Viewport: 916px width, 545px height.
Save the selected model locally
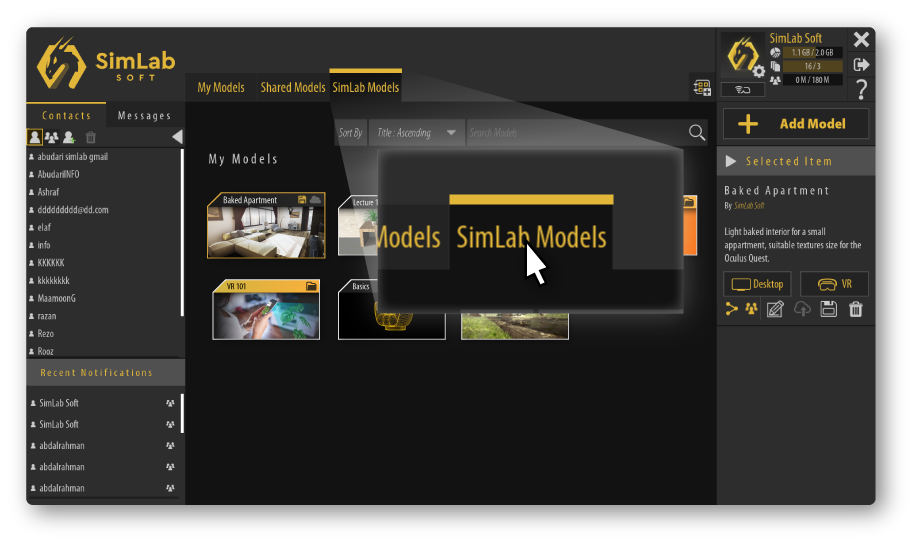pos(828,308)
